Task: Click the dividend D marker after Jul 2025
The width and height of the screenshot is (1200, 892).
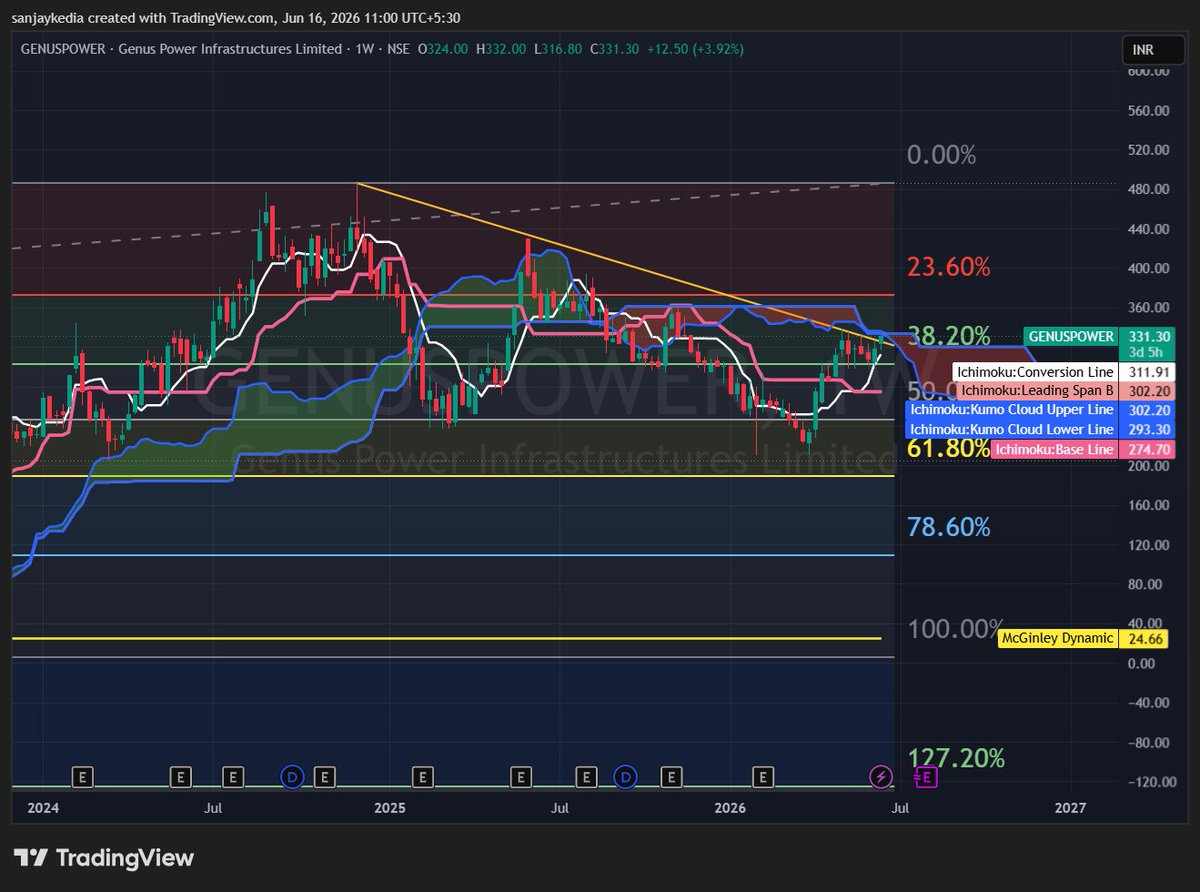Action: click(626, 776)
